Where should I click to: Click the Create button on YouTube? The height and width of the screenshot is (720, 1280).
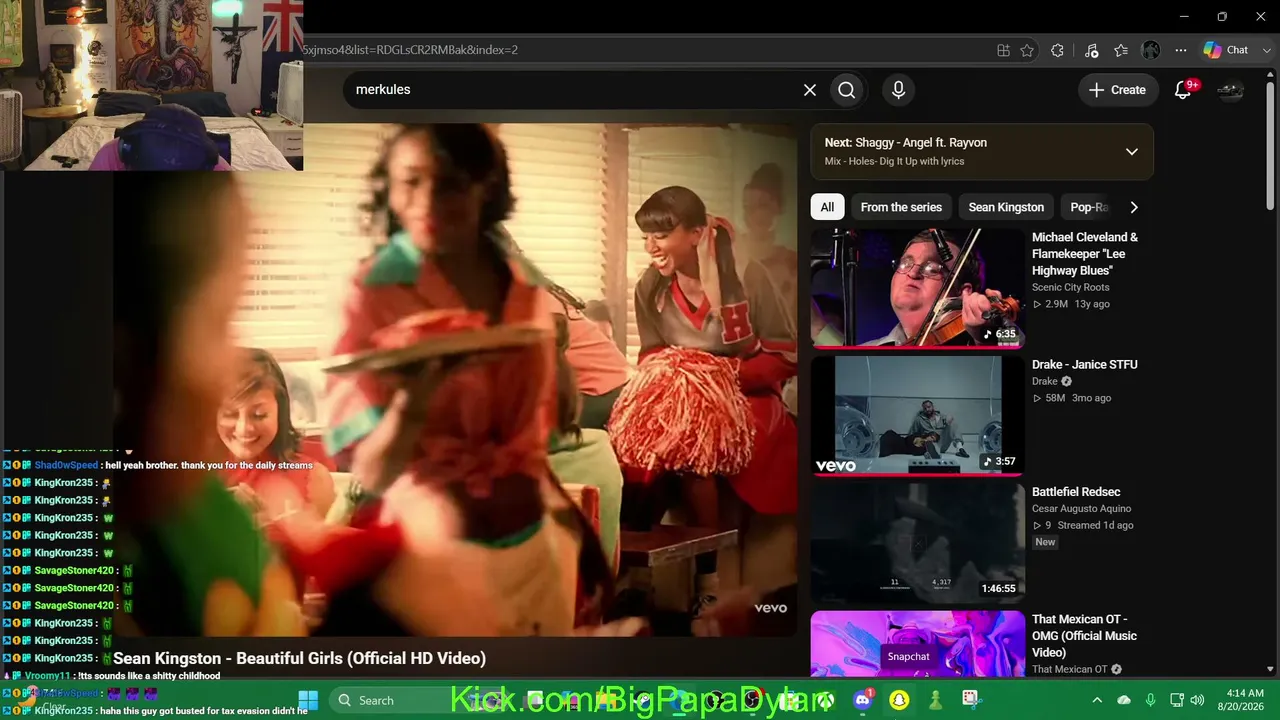[1118, 90]
